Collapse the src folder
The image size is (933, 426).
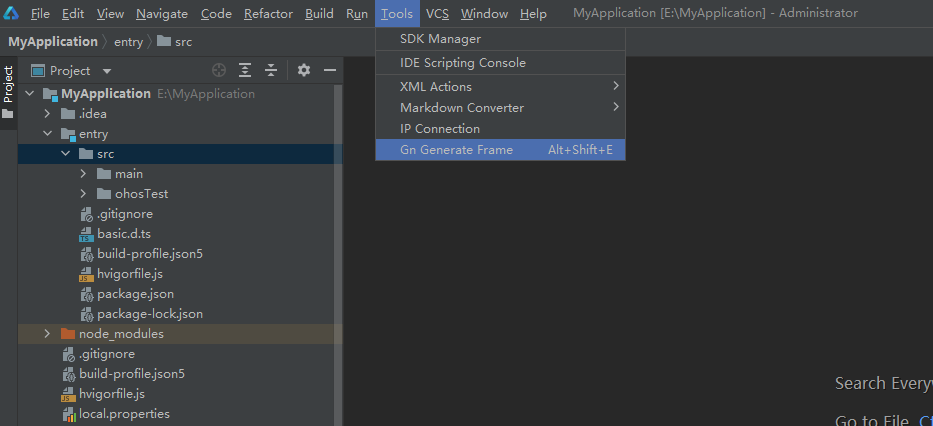tap(65, 154)
